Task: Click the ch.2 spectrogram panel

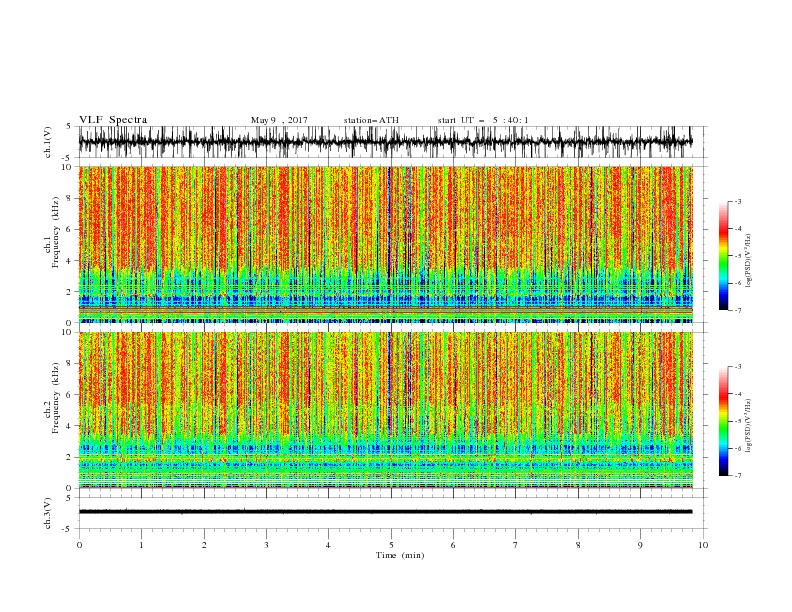Action: pos(385,410)
